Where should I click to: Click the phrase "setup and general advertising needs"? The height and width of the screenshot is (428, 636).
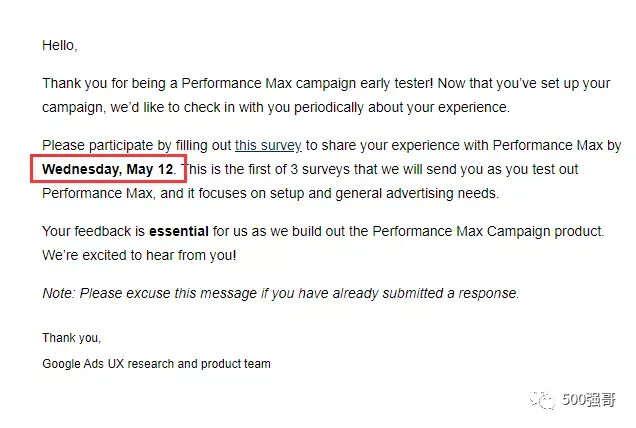(383, 193)
